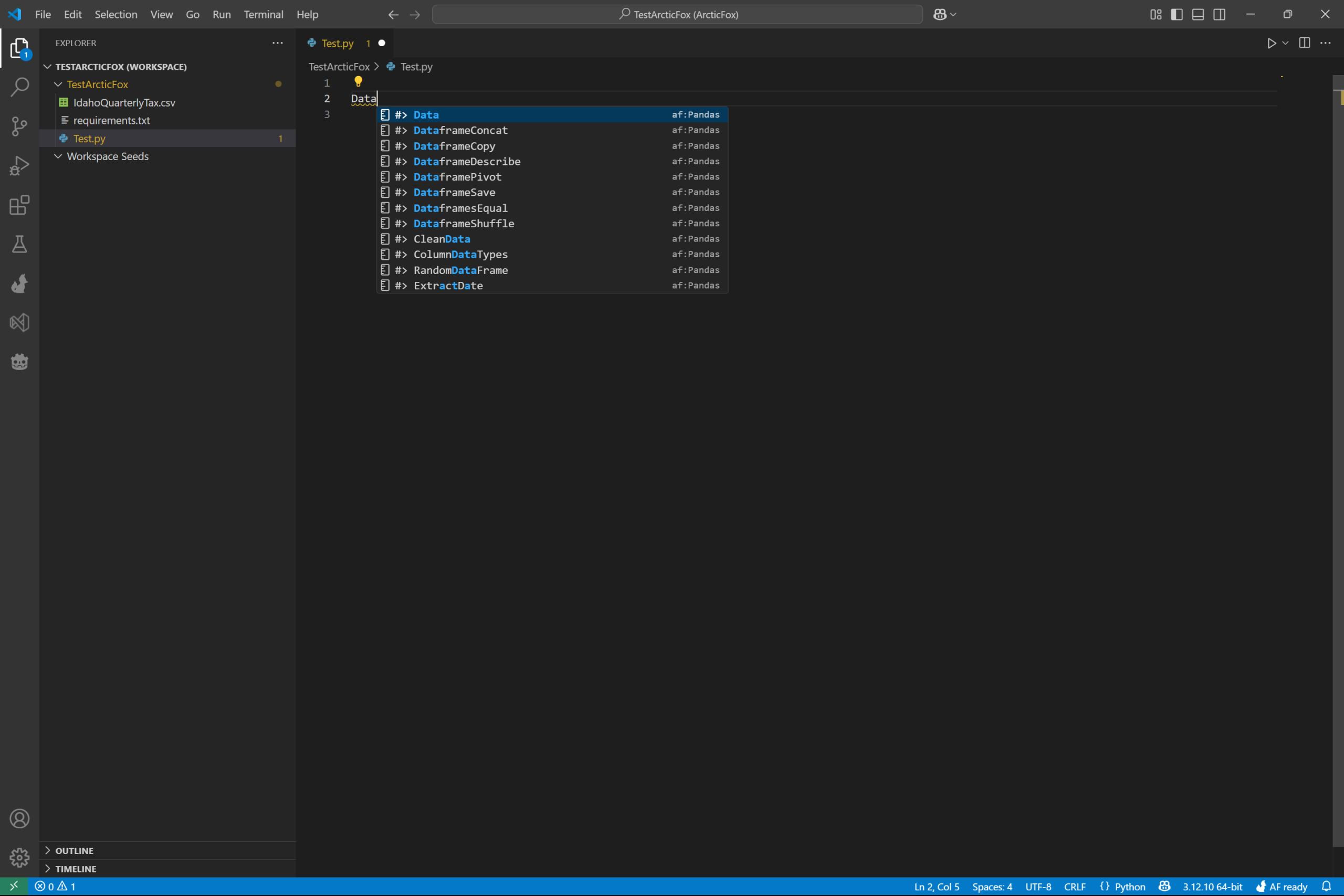1344x896 pixels.
Task: Close the unsaved Test.py tab dot
Action: click(x=382, y=44)
